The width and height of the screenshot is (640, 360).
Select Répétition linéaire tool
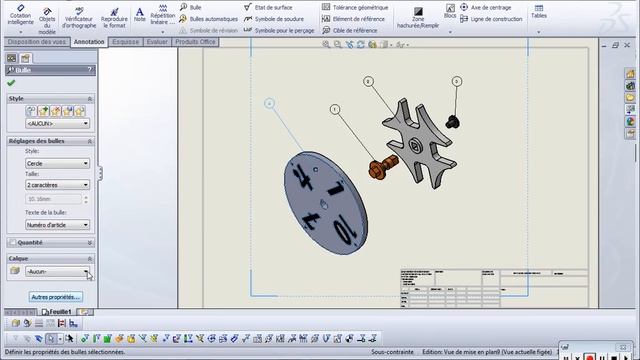162,15
